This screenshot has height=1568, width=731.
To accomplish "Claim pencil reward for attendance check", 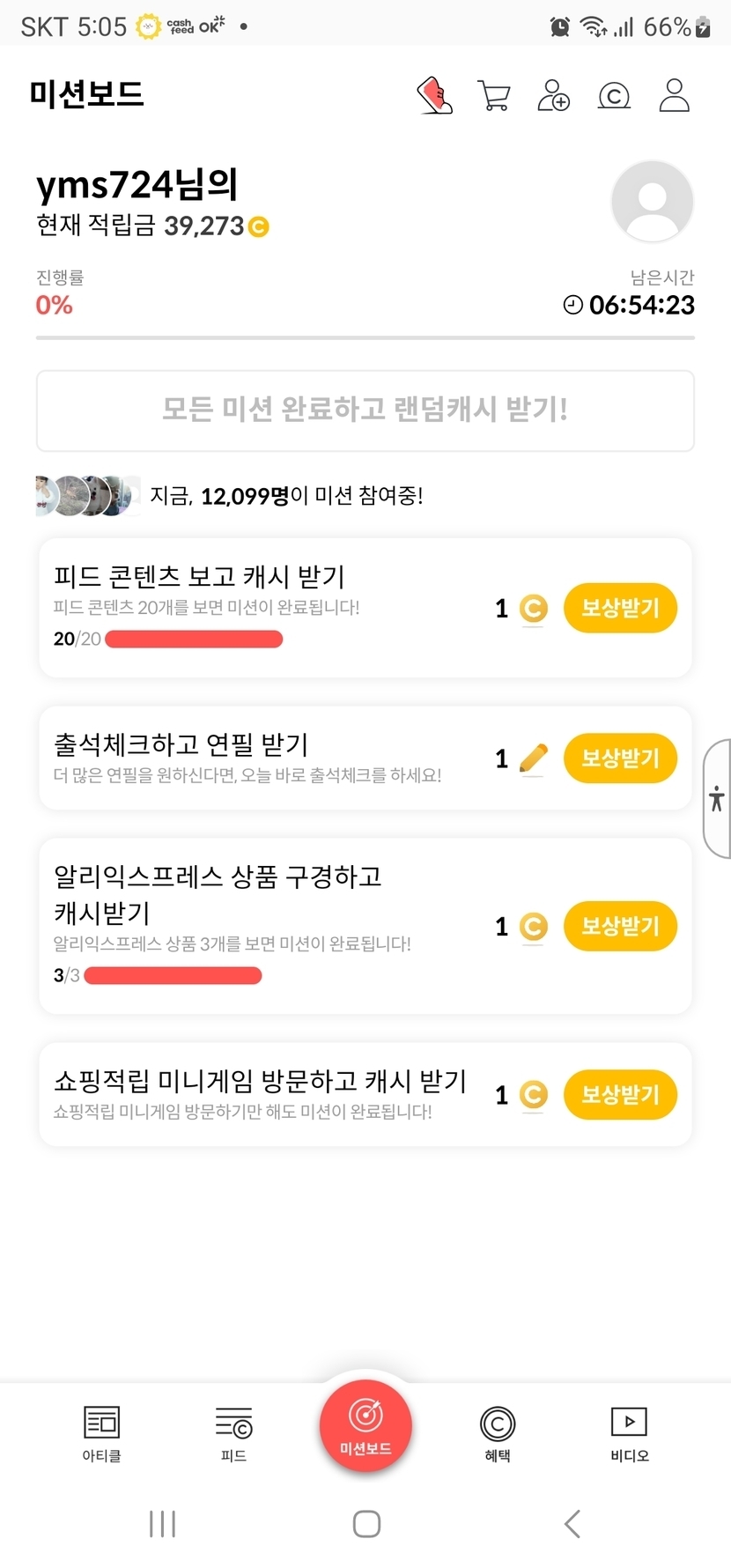I will (x=620, y=758).
